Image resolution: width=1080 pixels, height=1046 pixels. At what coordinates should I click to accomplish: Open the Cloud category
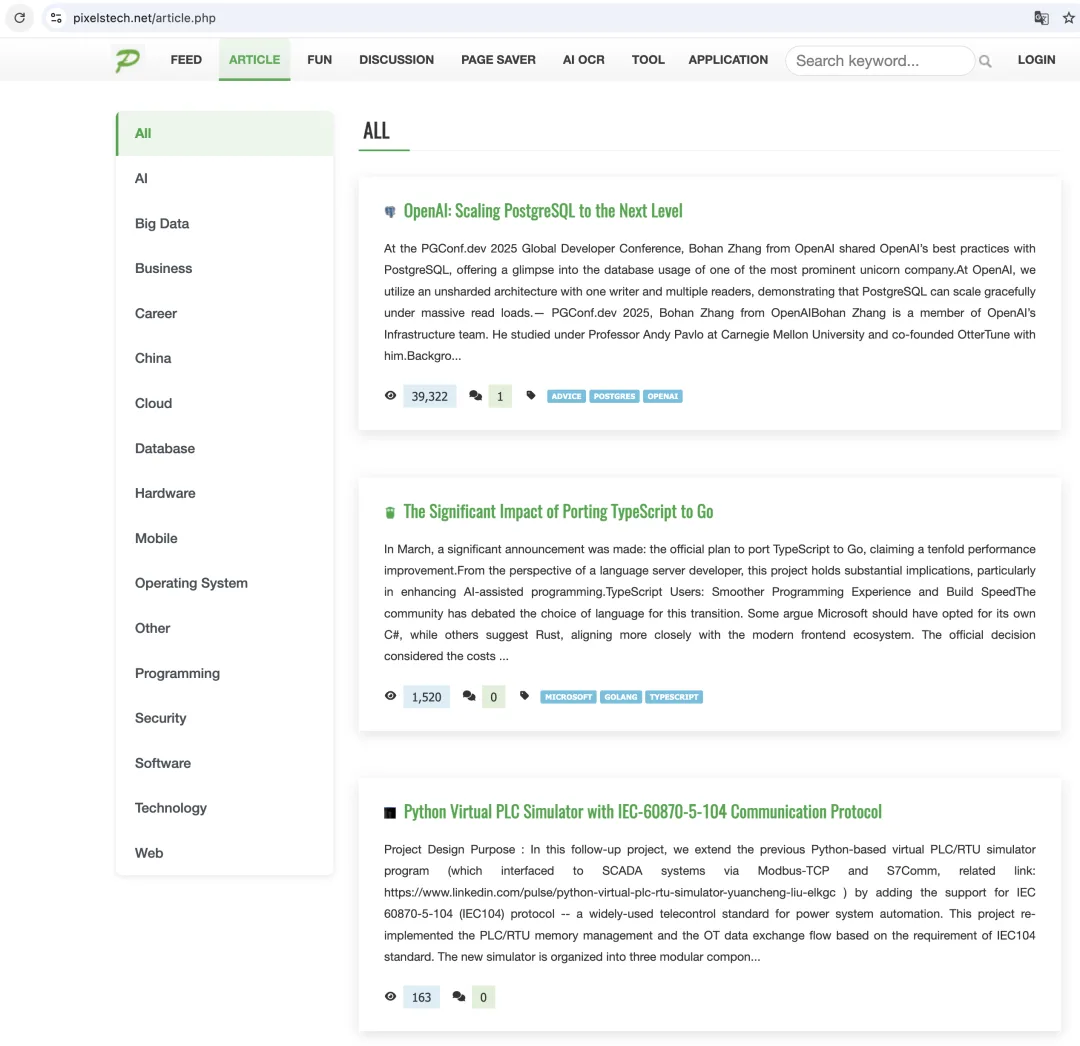click(225, 404)
